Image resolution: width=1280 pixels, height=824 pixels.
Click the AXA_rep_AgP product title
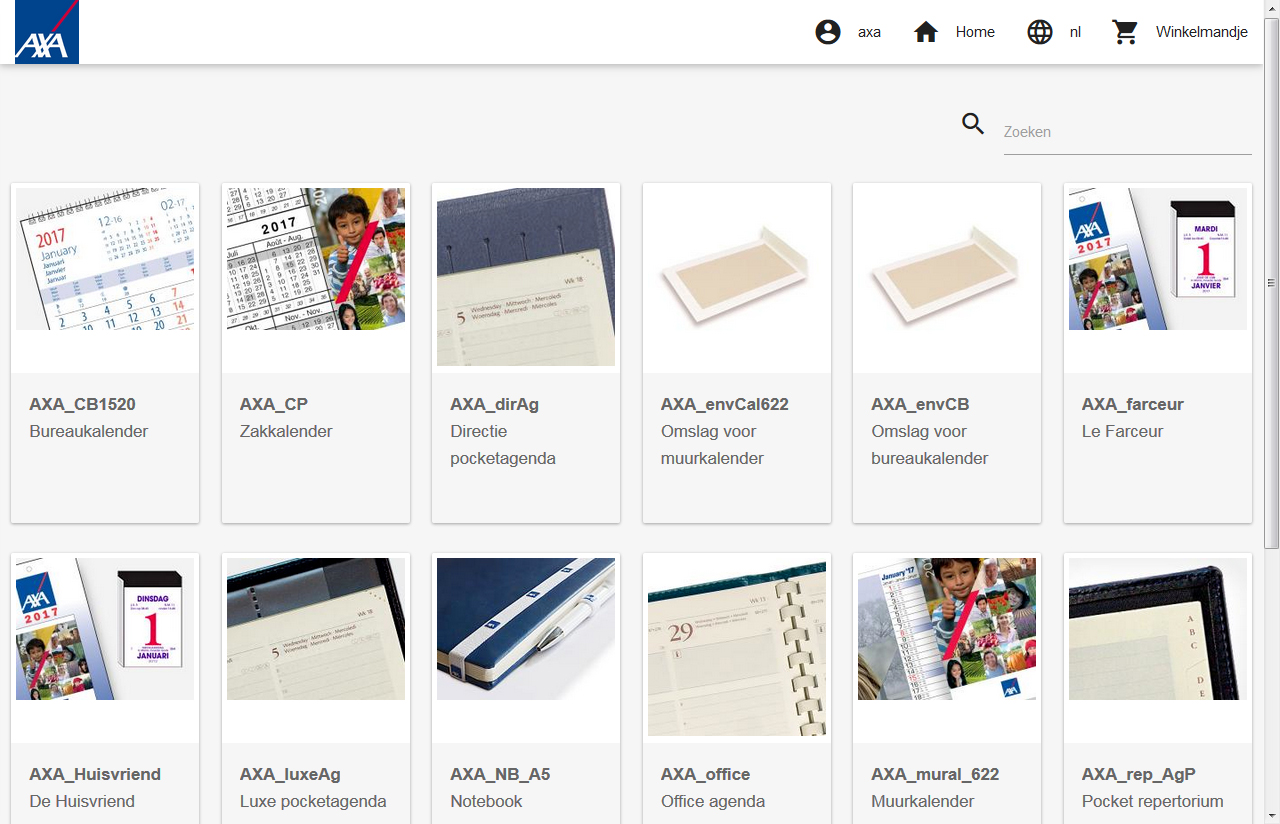tap(1139, 774)
